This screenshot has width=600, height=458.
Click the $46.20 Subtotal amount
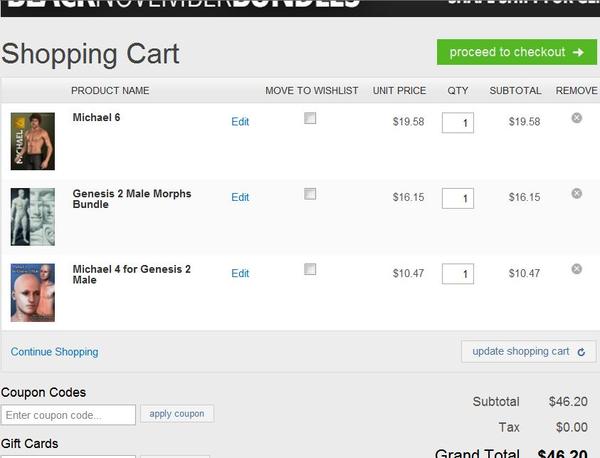[568, 401]
